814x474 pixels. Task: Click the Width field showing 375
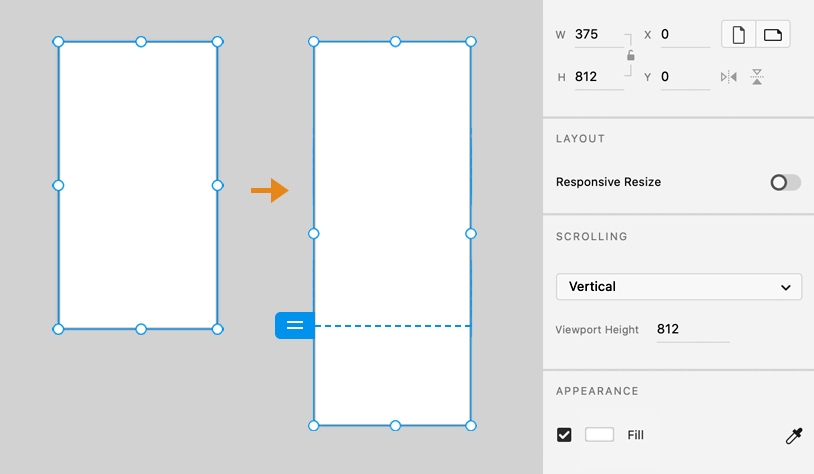tap(599, 35)
